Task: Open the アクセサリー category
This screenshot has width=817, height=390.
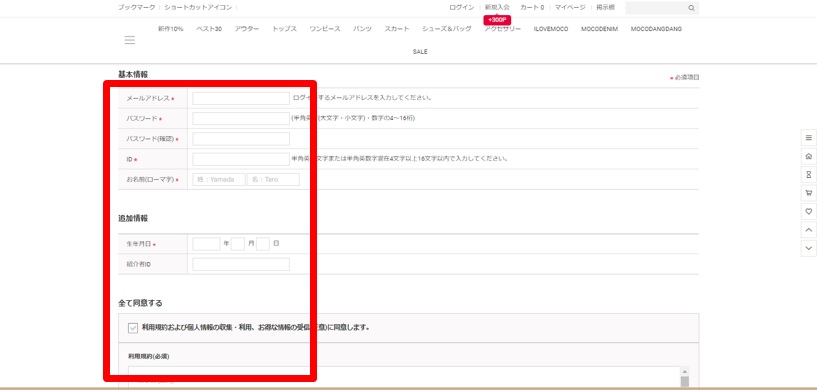Action: coord(502,29)
